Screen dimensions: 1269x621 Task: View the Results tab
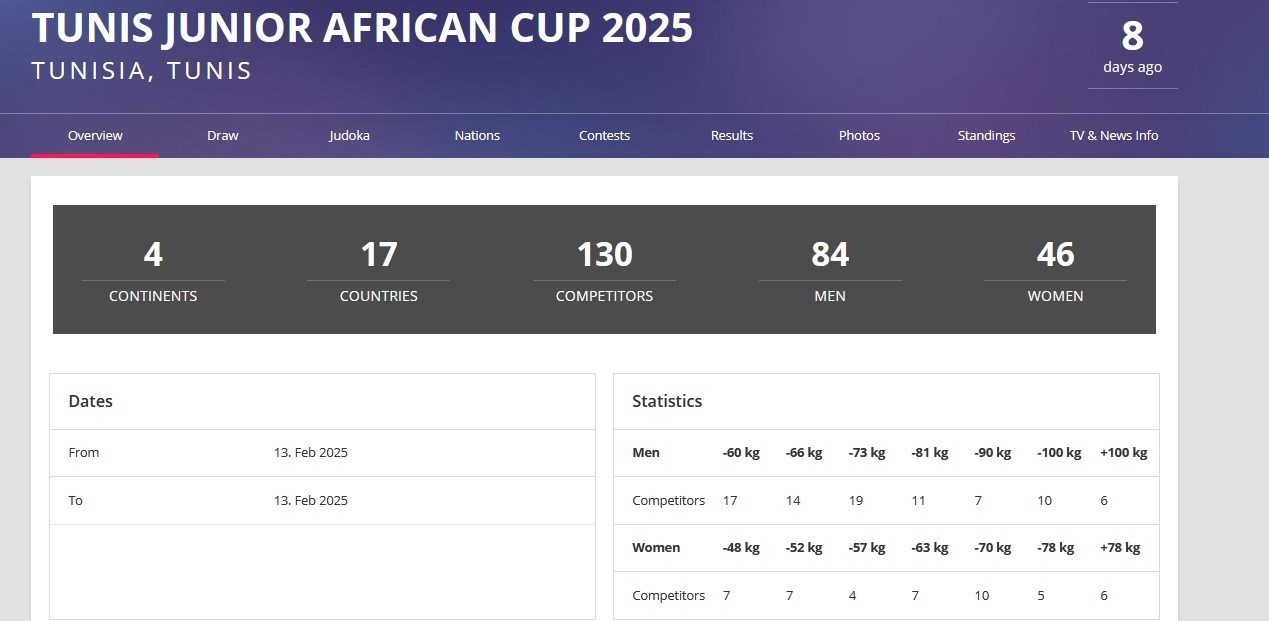click(731, 136)
